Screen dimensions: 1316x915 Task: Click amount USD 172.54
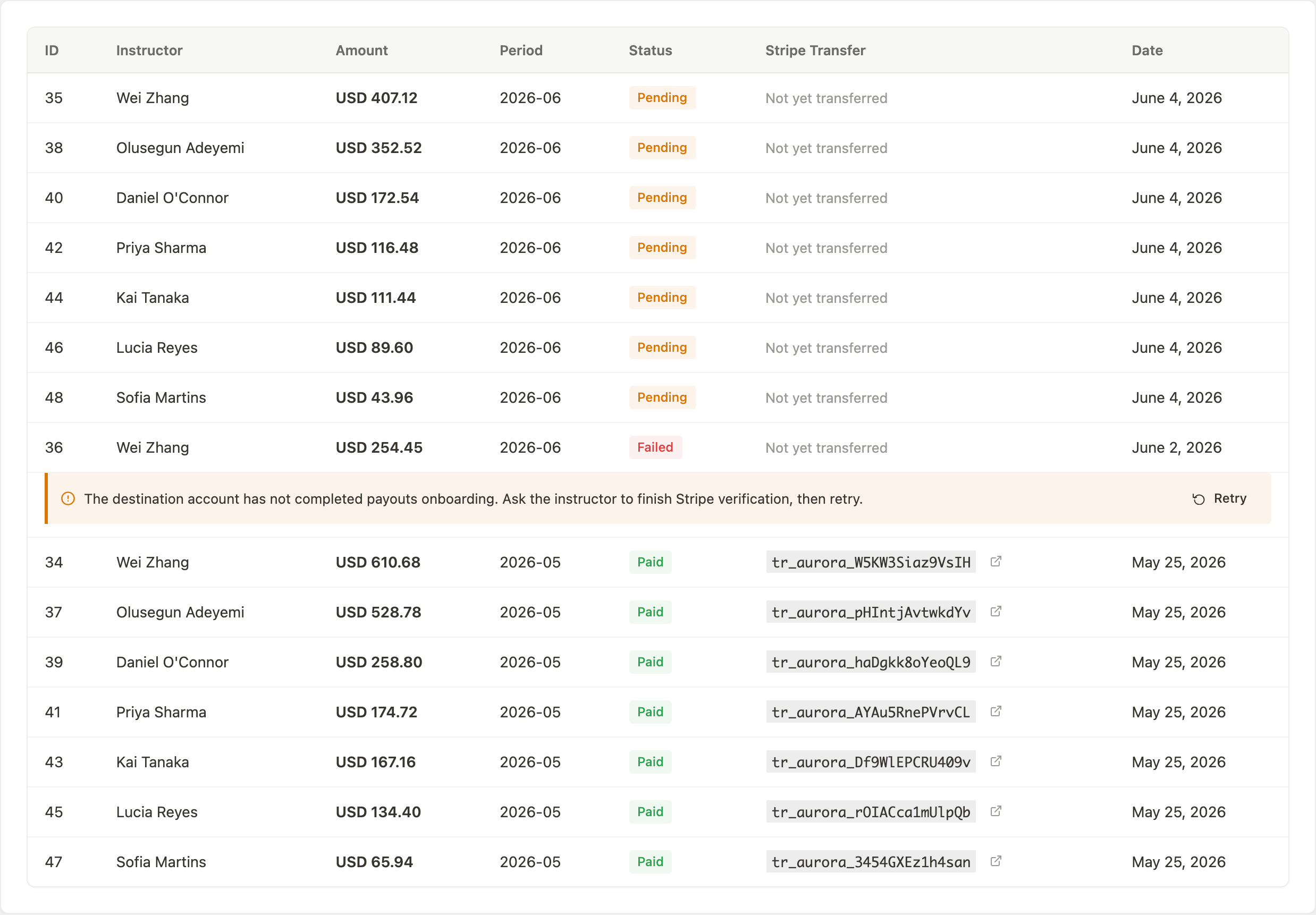click(x=377, y=198)
